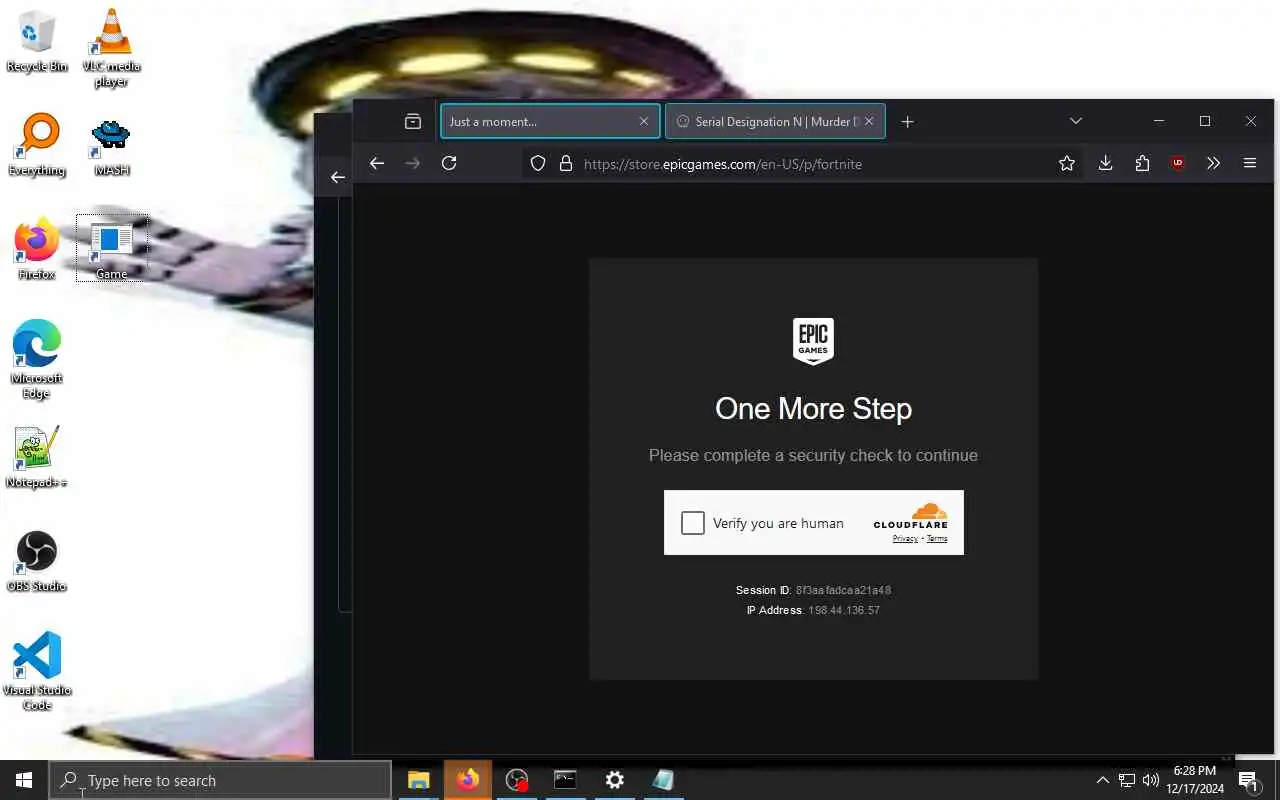The width and height of the screenshot is (1280, 800).
Task: Open the Firefox application menu
Action: [x=1250, y=163]
